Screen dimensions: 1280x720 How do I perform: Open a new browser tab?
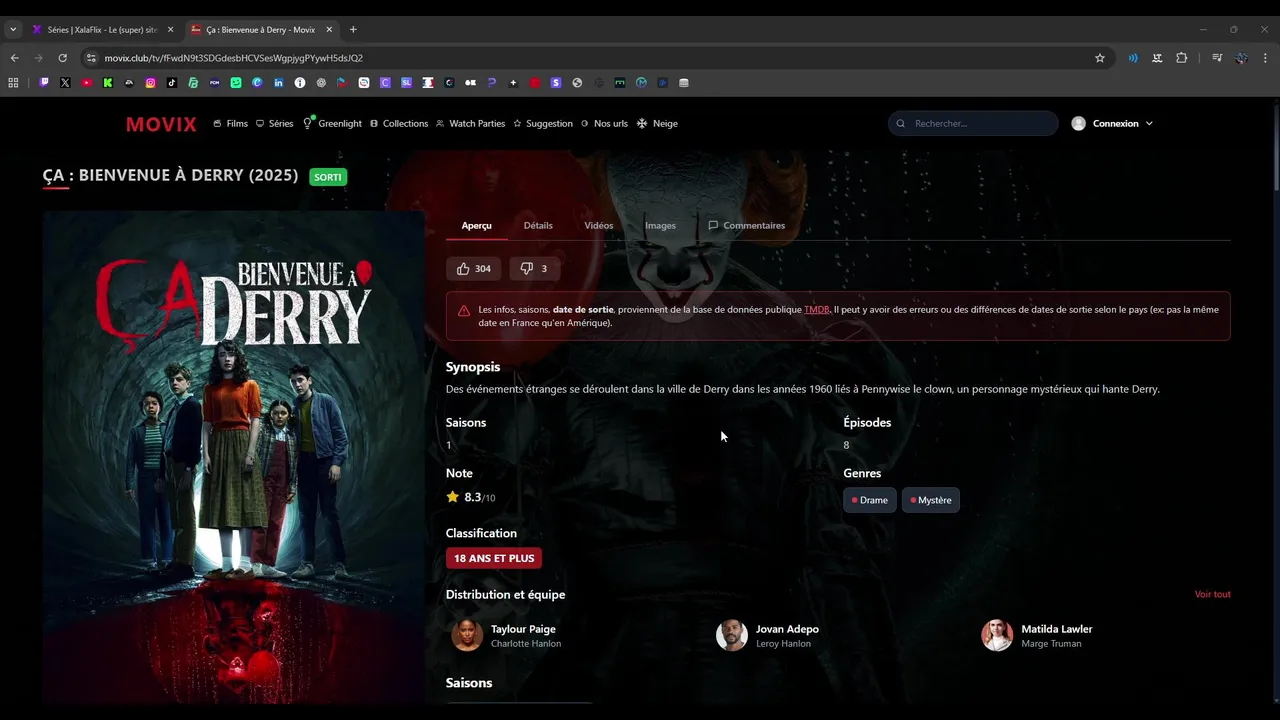tap(353, 30)
